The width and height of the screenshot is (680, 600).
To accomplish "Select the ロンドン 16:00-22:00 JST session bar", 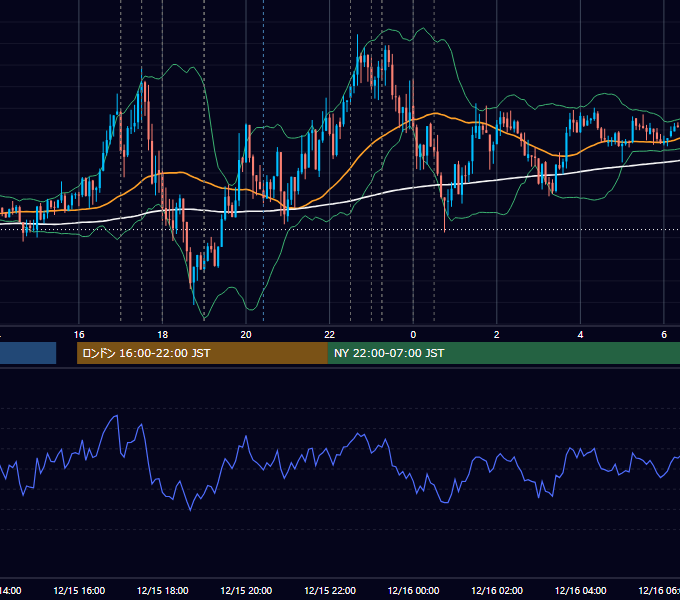I will [202, 353].
